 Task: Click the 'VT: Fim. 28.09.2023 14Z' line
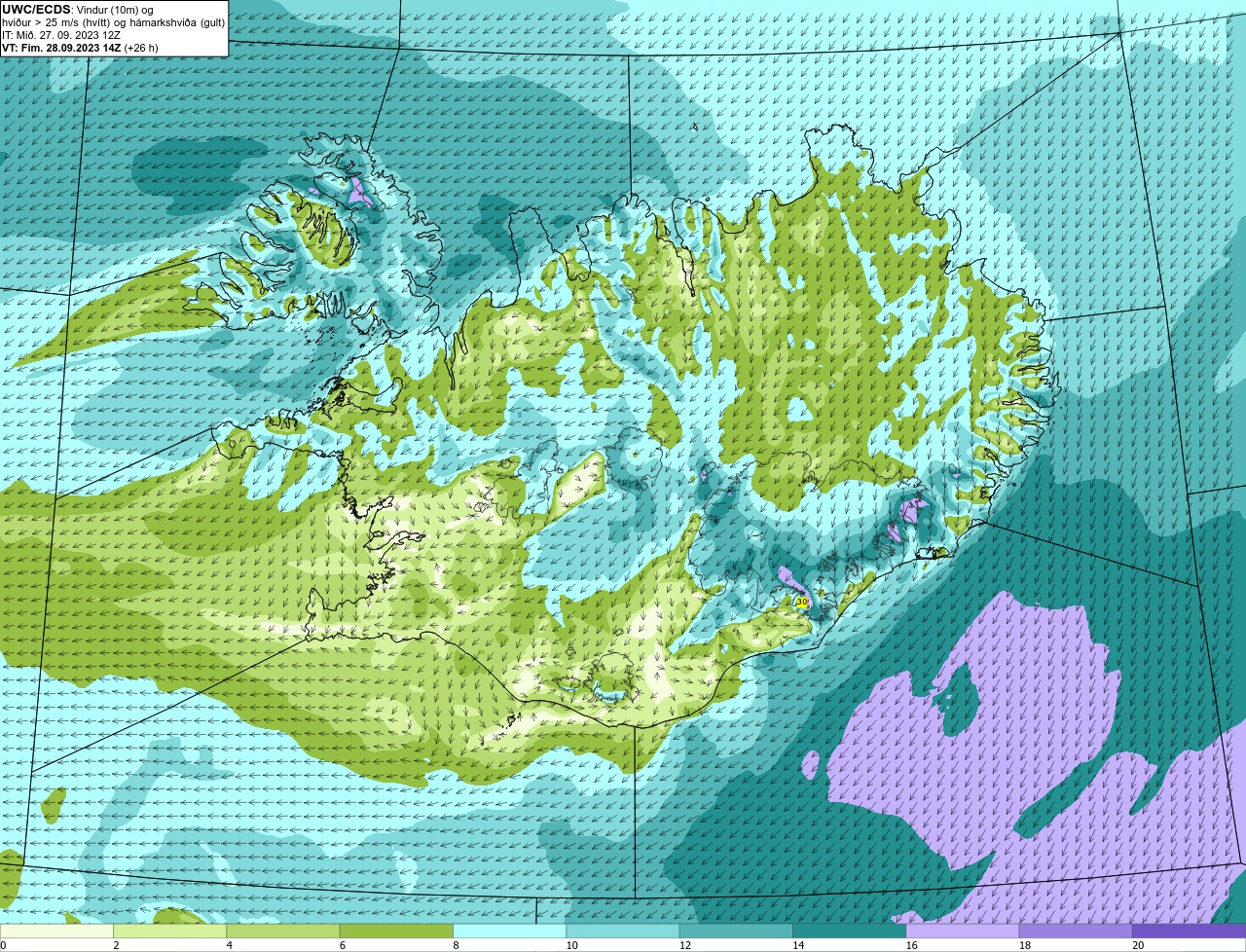click(81, 48)
